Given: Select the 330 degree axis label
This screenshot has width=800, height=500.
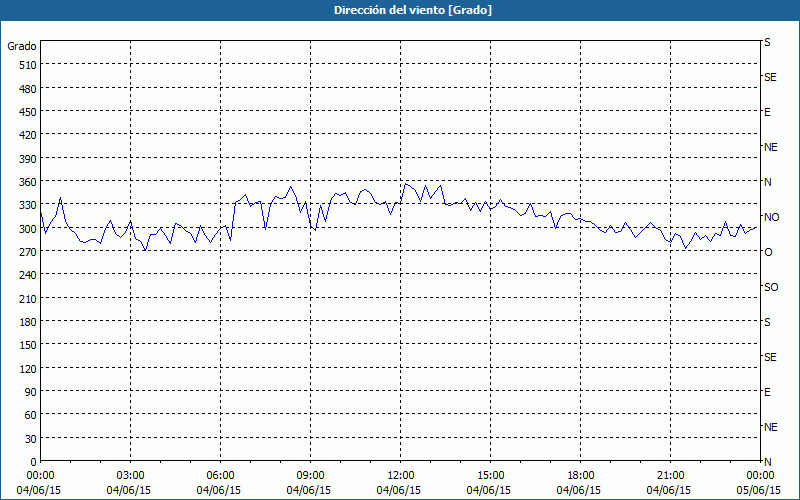Looking at the screenshot, I should click(29, 205).
